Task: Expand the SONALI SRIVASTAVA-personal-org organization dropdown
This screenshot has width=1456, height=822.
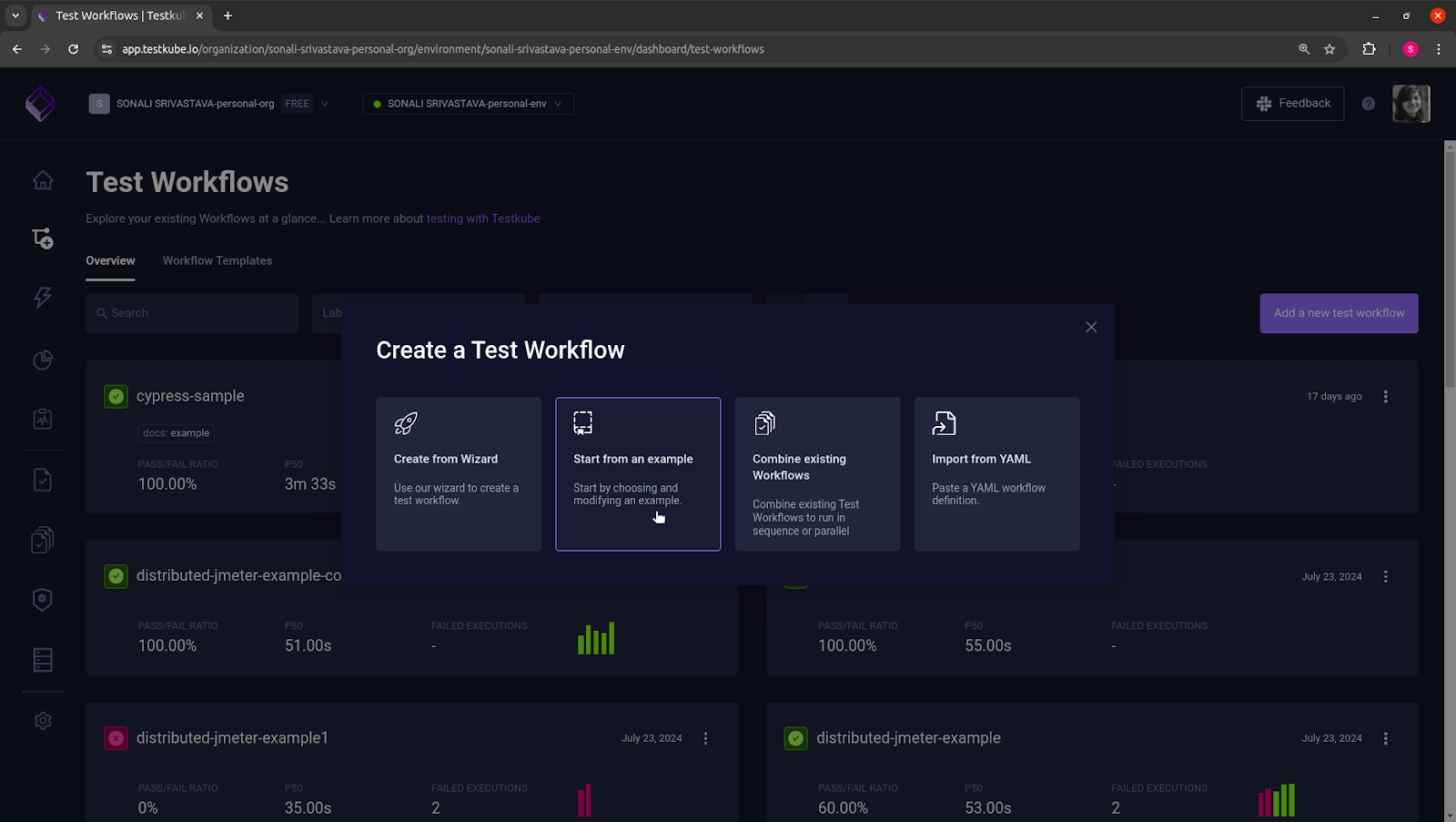Action: click(x=325, y=104)
